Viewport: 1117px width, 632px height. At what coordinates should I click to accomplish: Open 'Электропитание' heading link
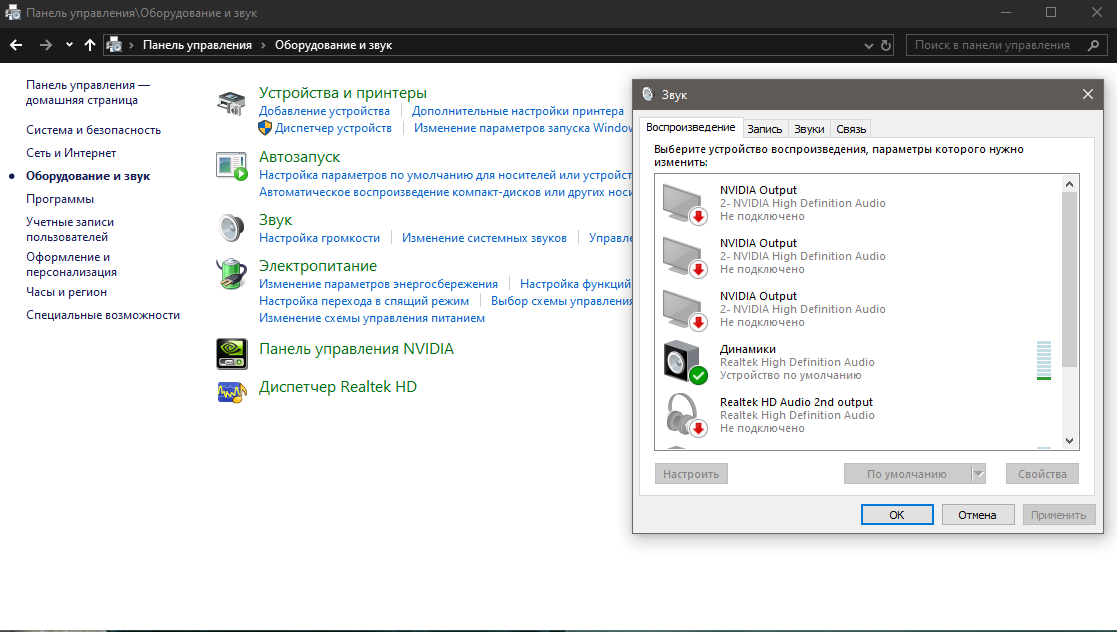click(x=318, y=266)
